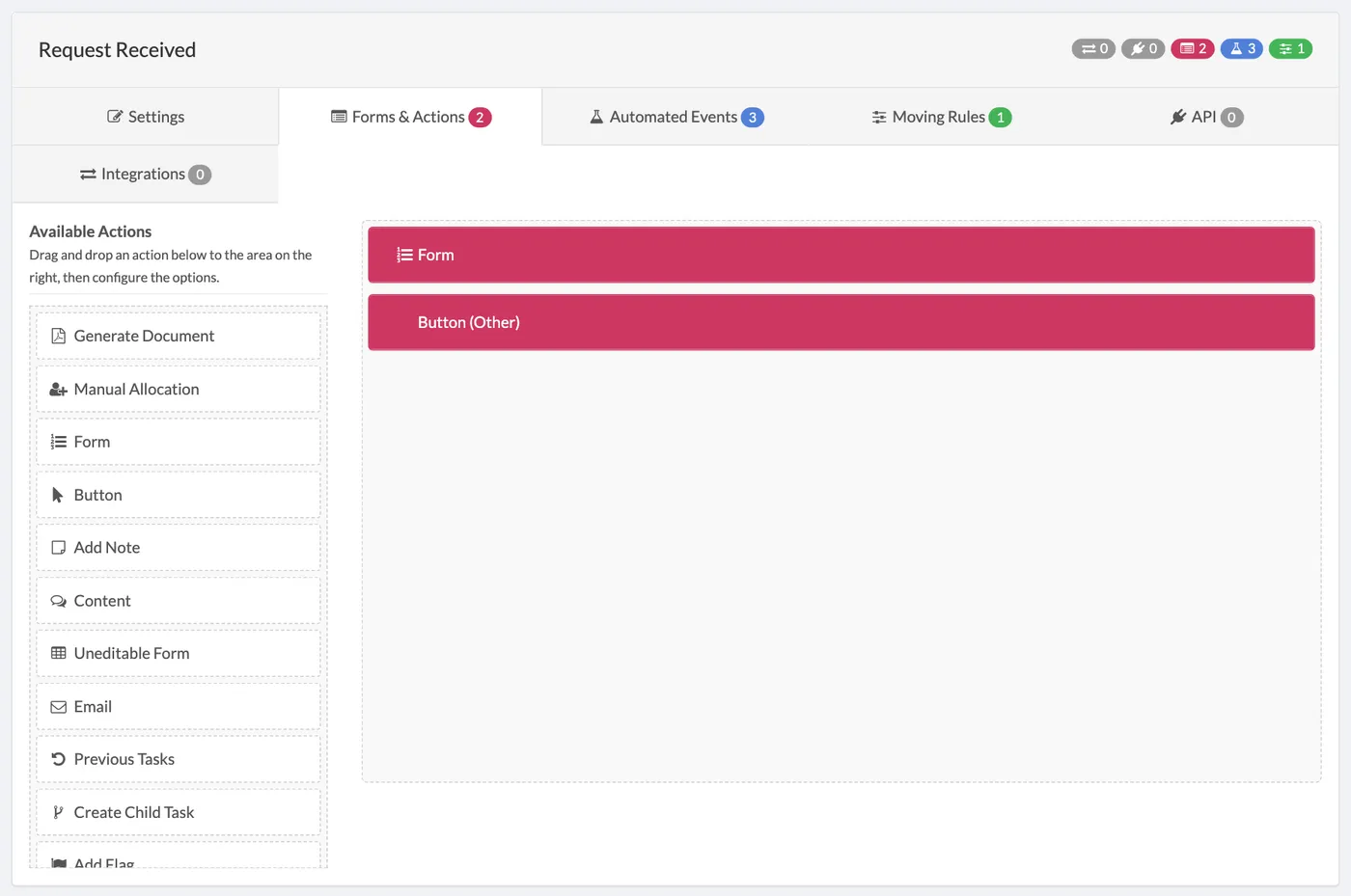Click the blue automated events flask badge
The height and width of the screenshot is (896, 1351).
[1241, 48]
